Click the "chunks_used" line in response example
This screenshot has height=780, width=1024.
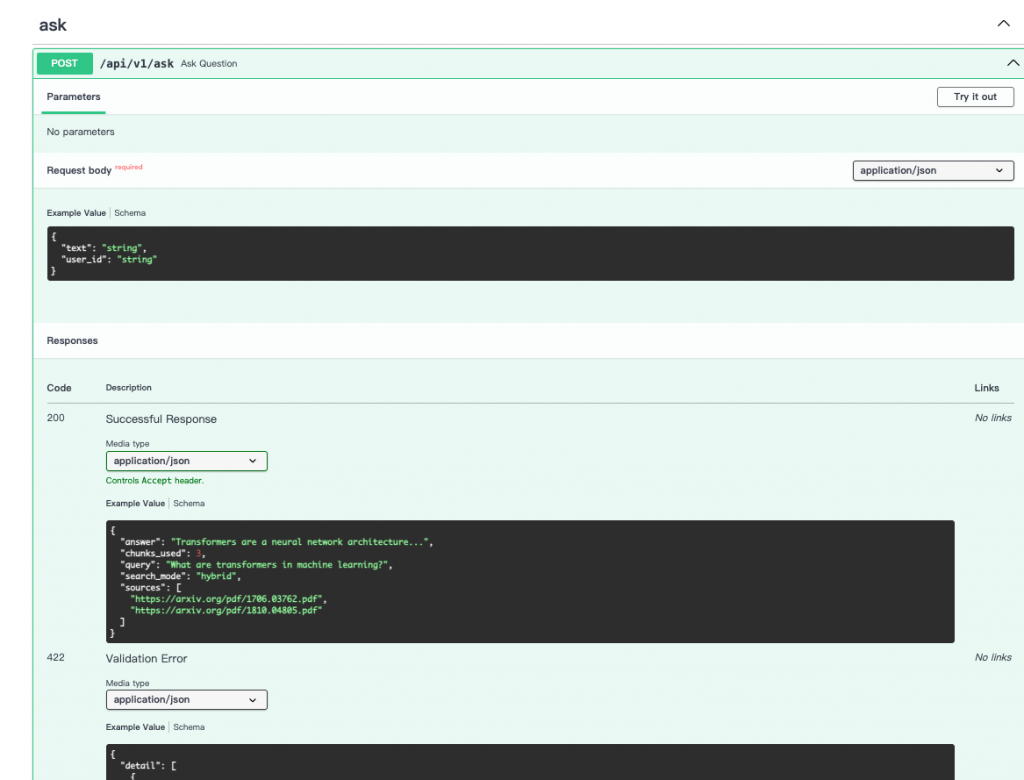click(x=163, y=553)
